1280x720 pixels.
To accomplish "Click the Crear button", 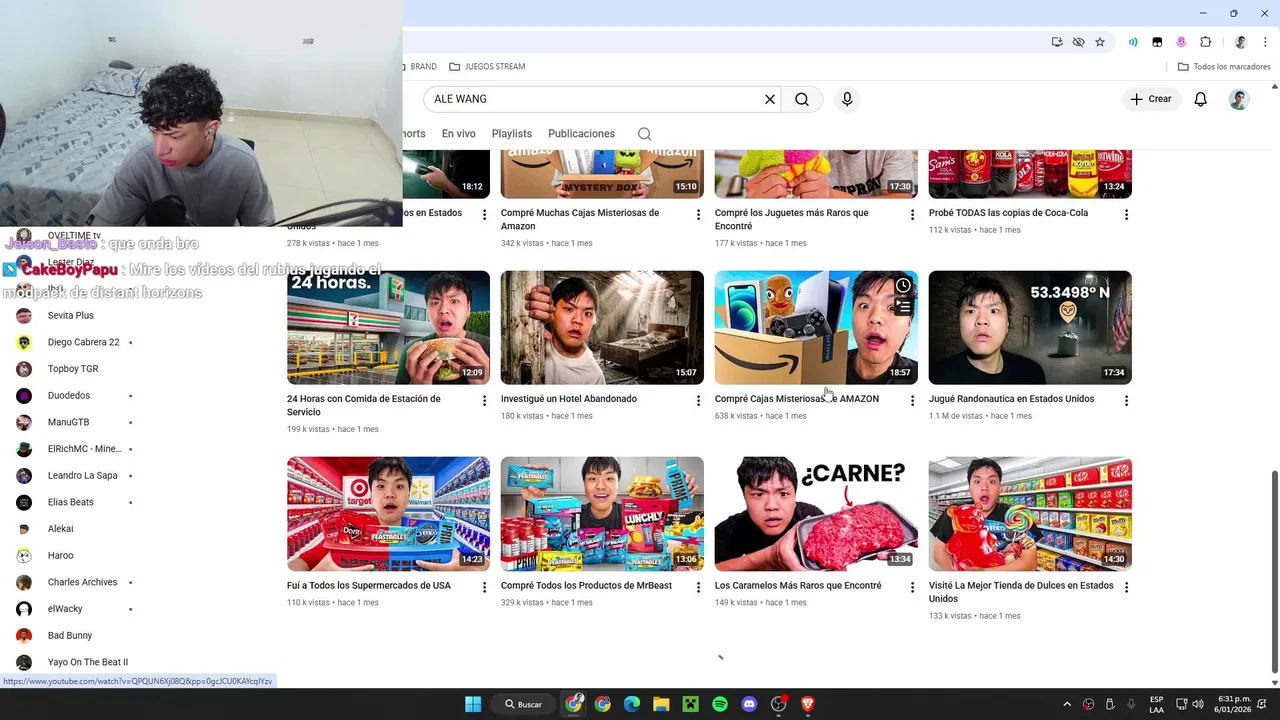I will [x=1150, y=99].
